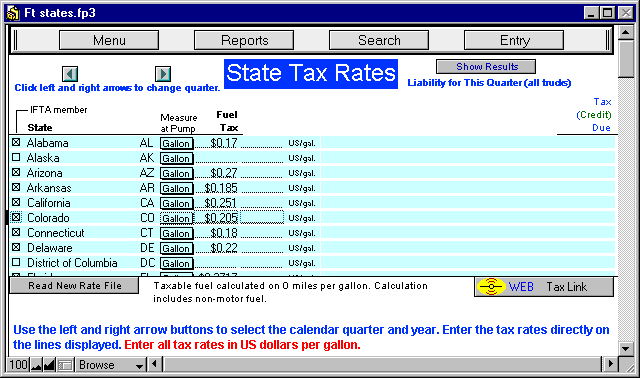The image size is (640, 378).
Task: Click District of Columbia state name
Action: 72,263
